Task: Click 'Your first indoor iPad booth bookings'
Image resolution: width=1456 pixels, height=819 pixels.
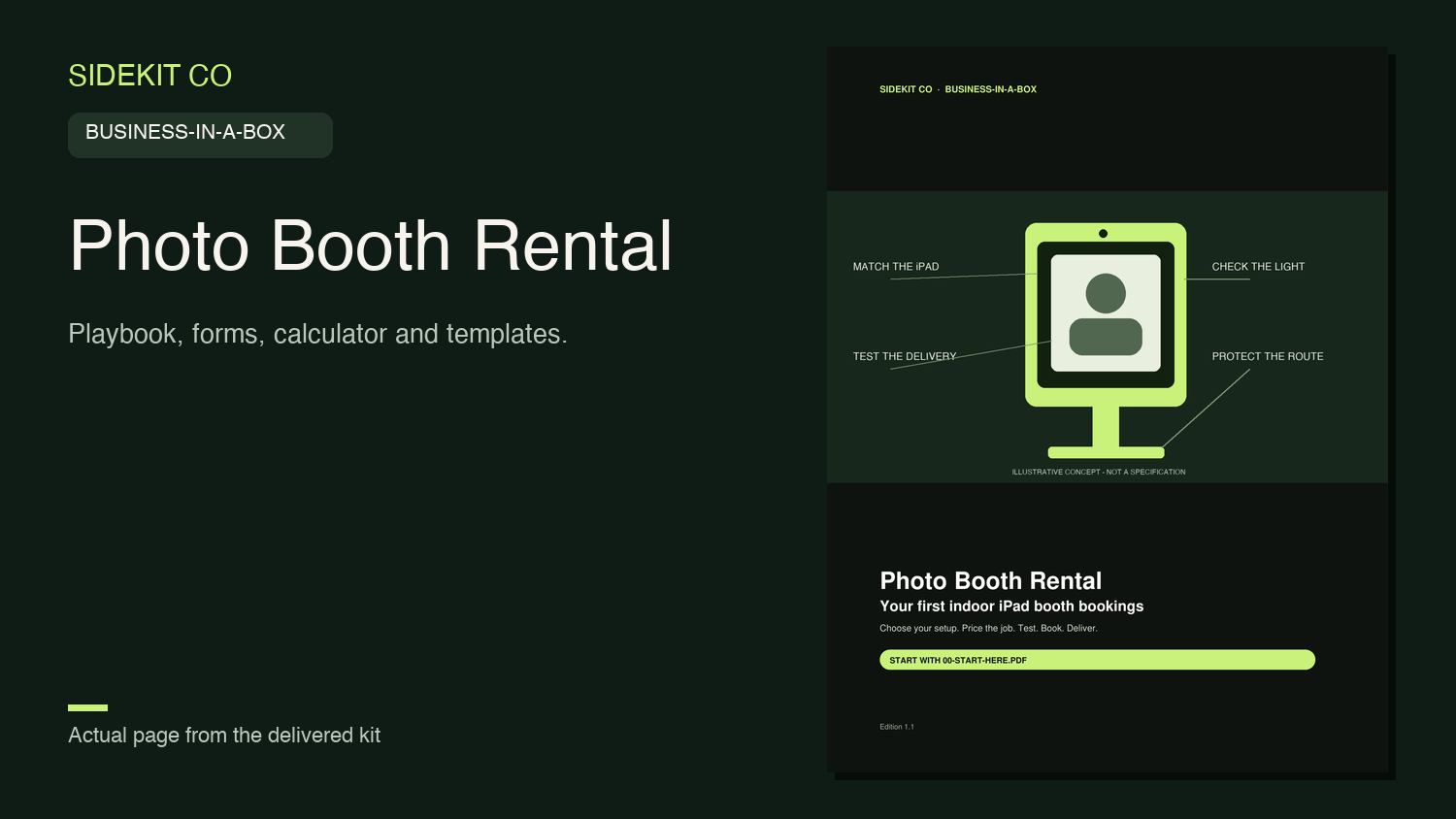Action: tap(1011, 606)
